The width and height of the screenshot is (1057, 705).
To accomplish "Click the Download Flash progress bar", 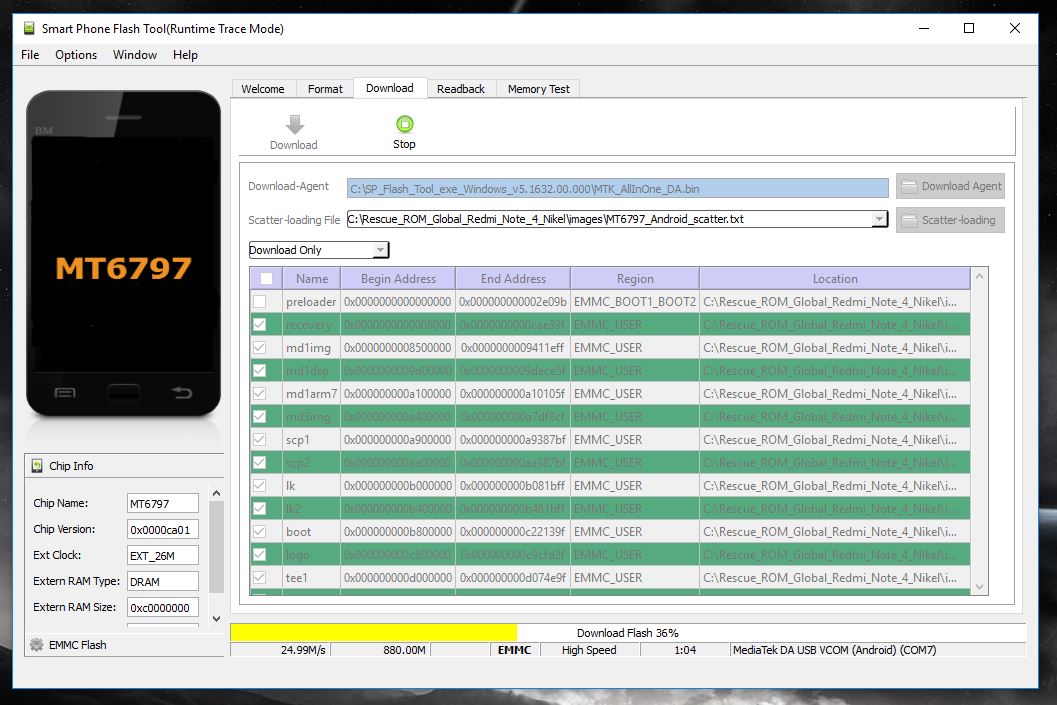I will (x=627, y=633).
